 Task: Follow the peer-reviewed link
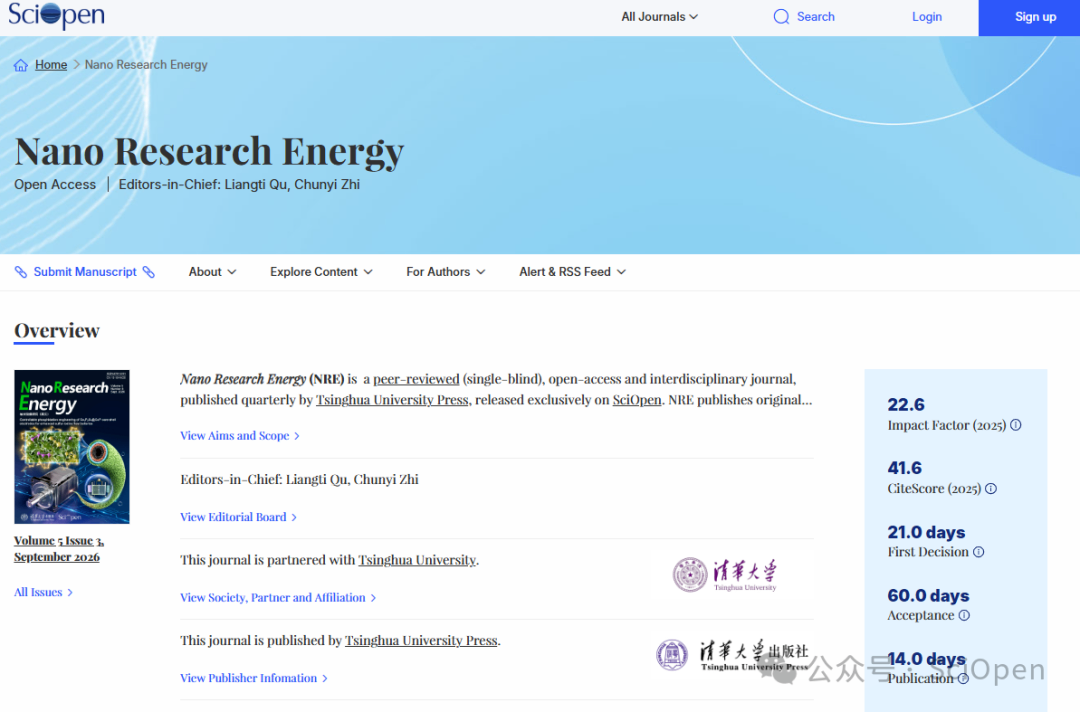(x=416, y=379)
